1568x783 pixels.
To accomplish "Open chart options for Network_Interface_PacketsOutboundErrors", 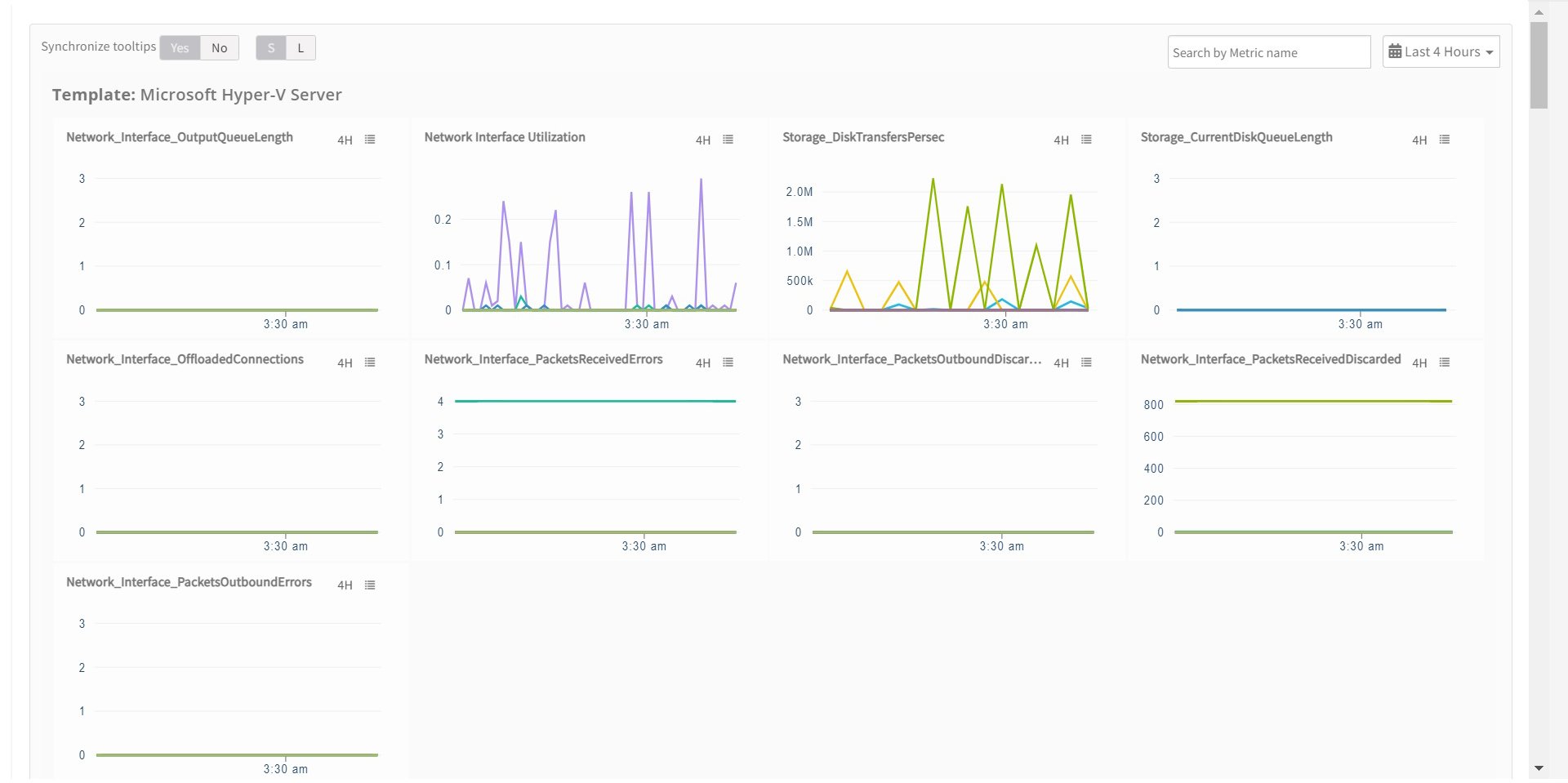I will tap(369, 585).
